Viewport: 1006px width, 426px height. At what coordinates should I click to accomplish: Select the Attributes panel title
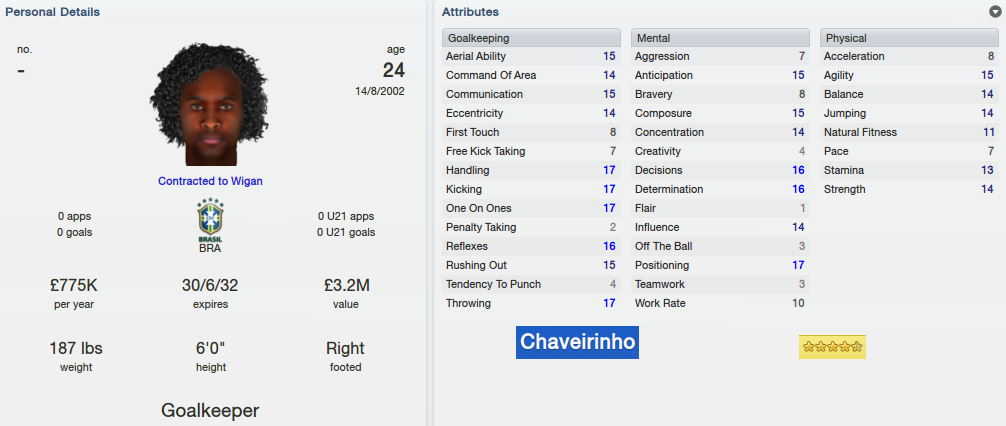[470, 12]
